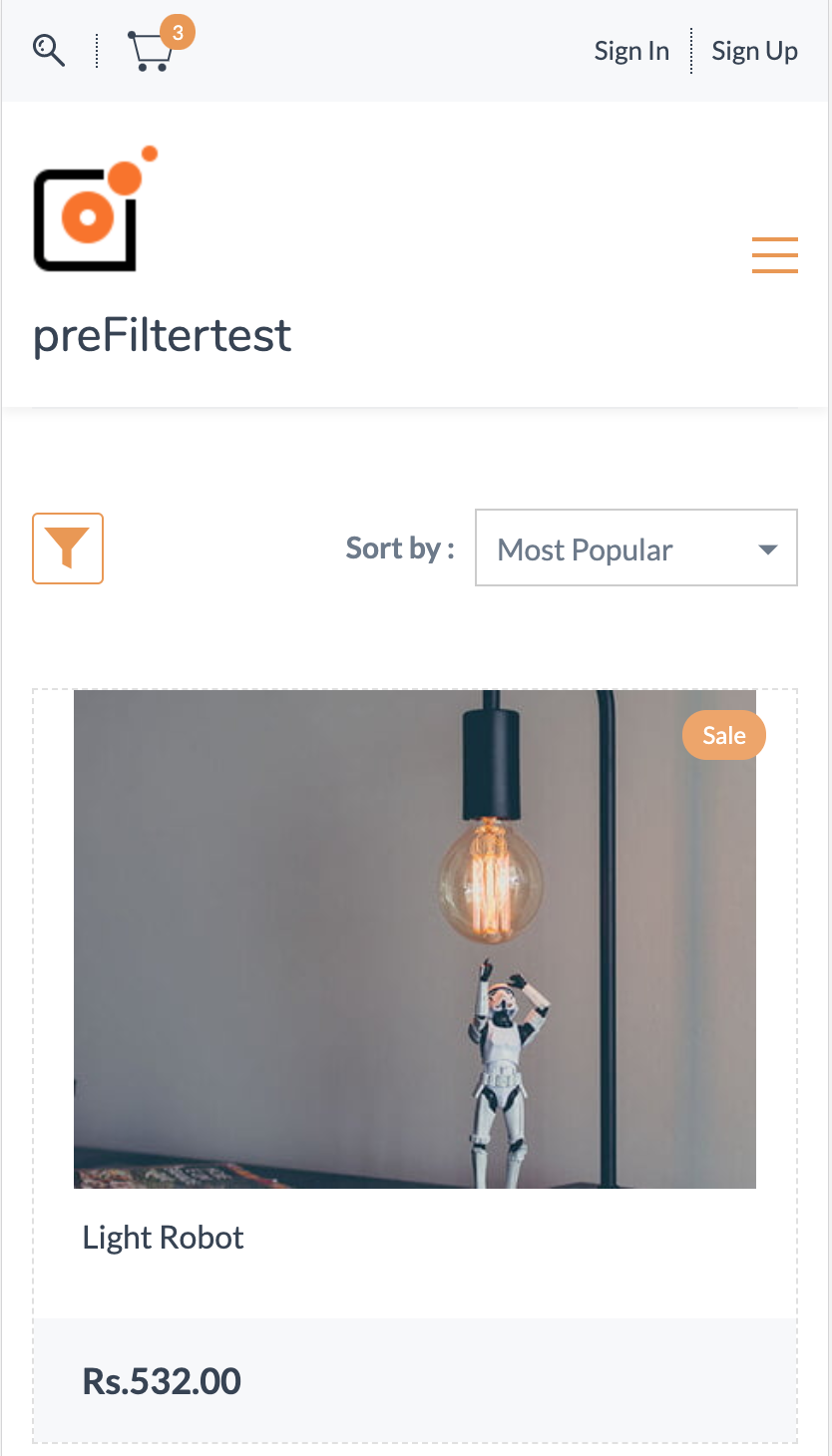Open search with the magnifier icon
This screenshot has height=1456, width=832.
(x=48, y=50)
